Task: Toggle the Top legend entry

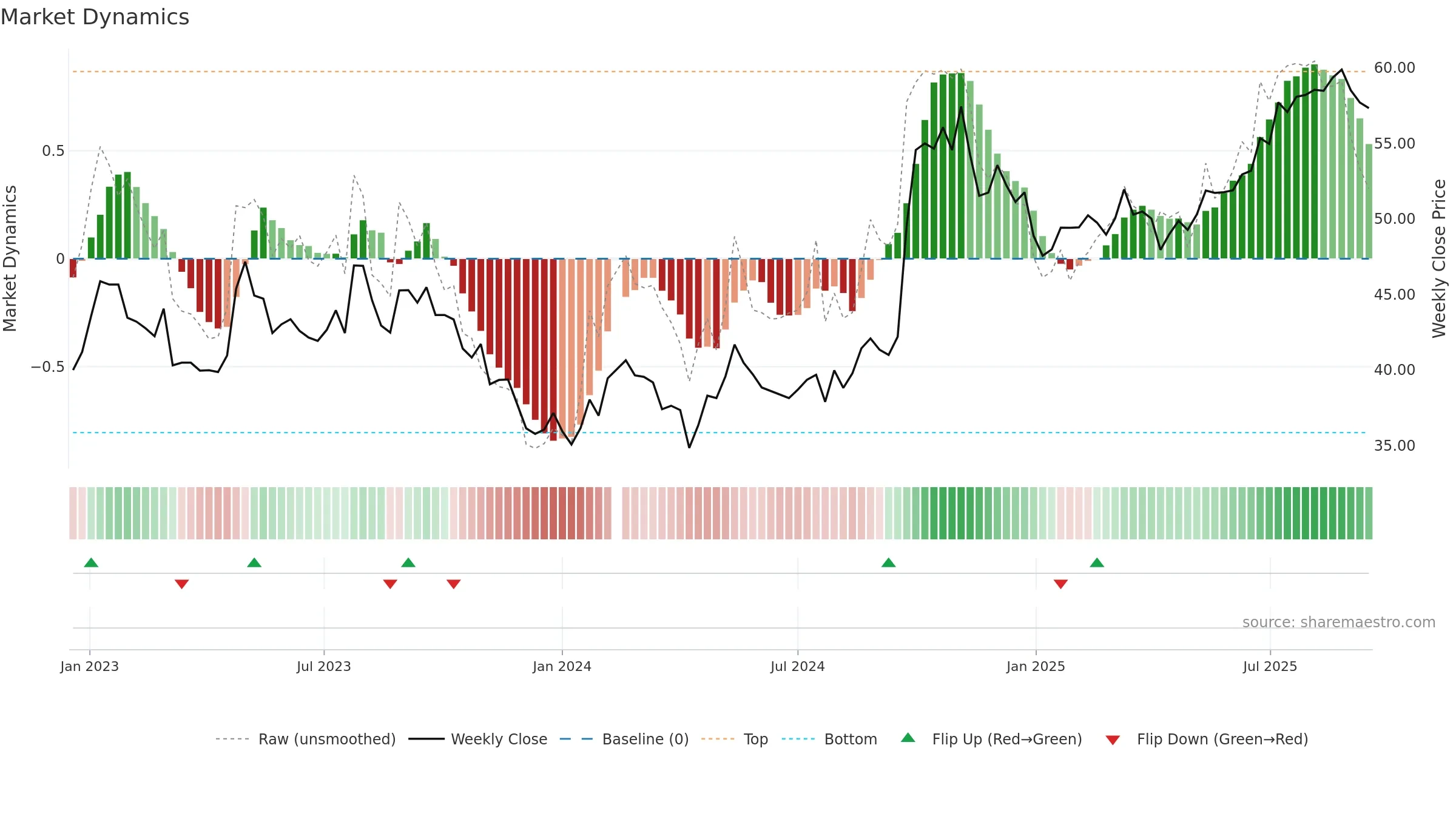Action: pos(735,739)
